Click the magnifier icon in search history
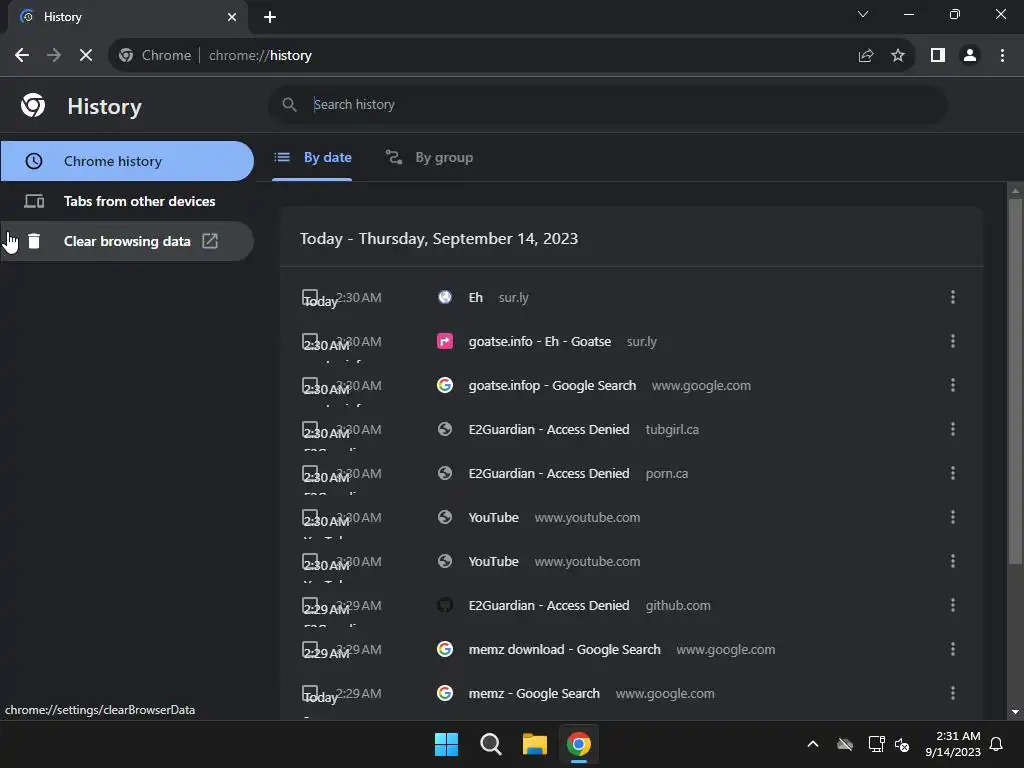 pyautogui.click(x=289, y=104)
